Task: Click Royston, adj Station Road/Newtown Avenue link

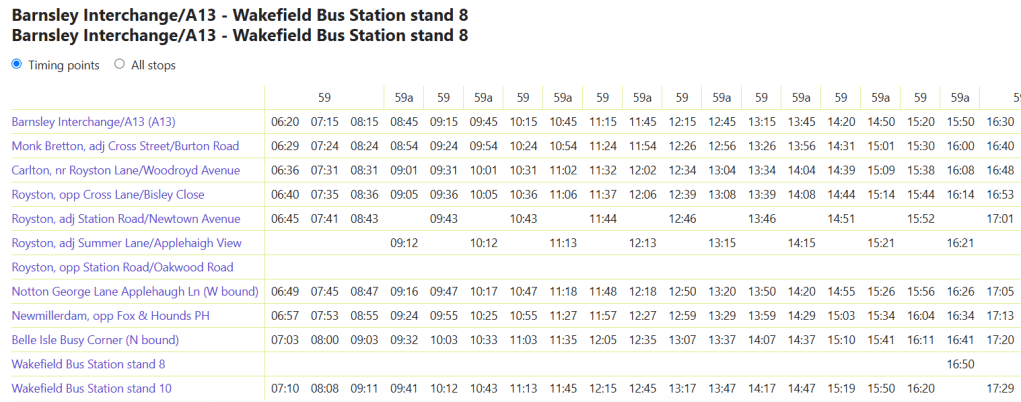Action: 126,218
